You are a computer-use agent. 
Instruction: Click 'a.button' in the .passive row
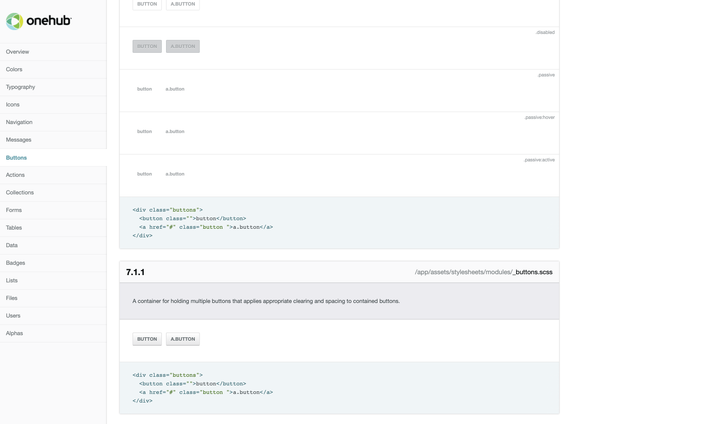tap(175, 89)
